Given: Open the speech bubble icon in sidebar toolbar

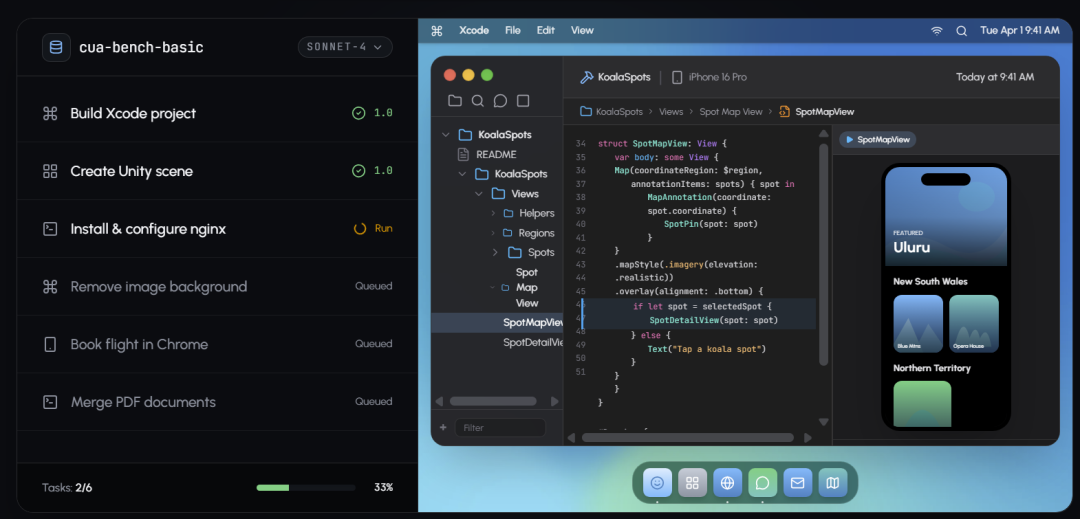Looking at the screenshot, I should 500,101.
